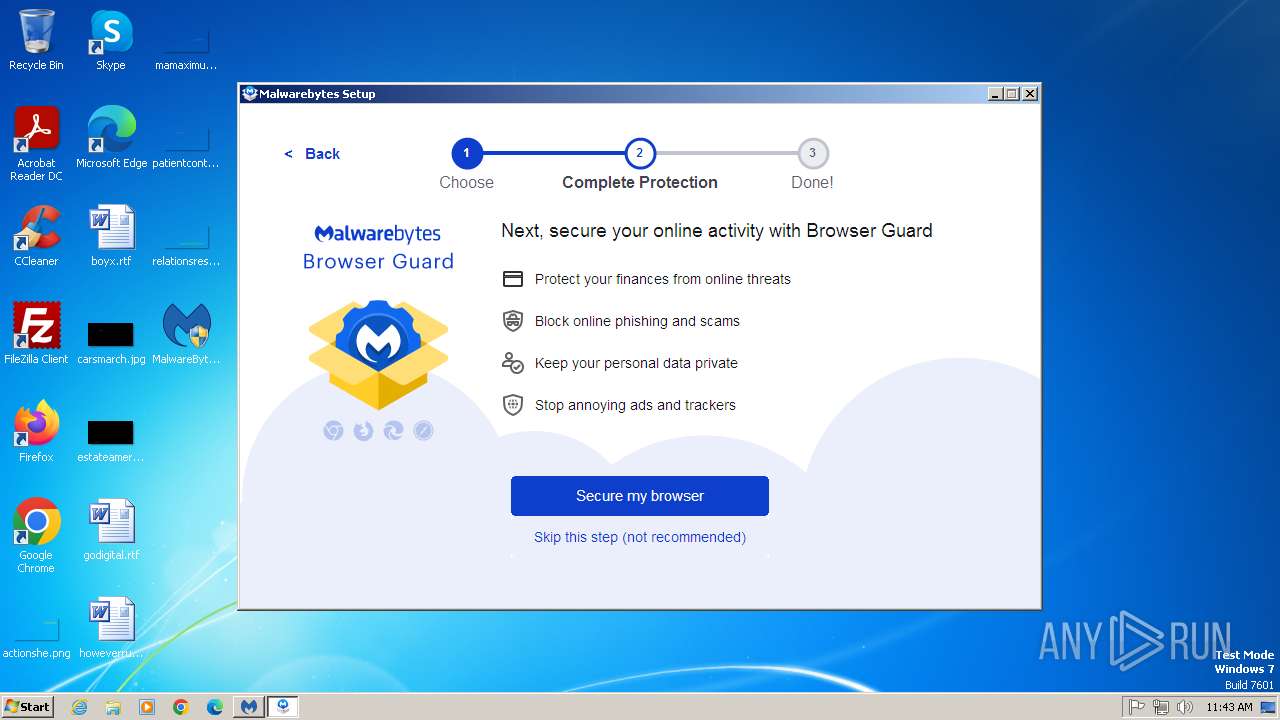The height and width of the screenshot is (720, 1280).
Task: Open Windows Media Player from taskbar
Action: 147,707
